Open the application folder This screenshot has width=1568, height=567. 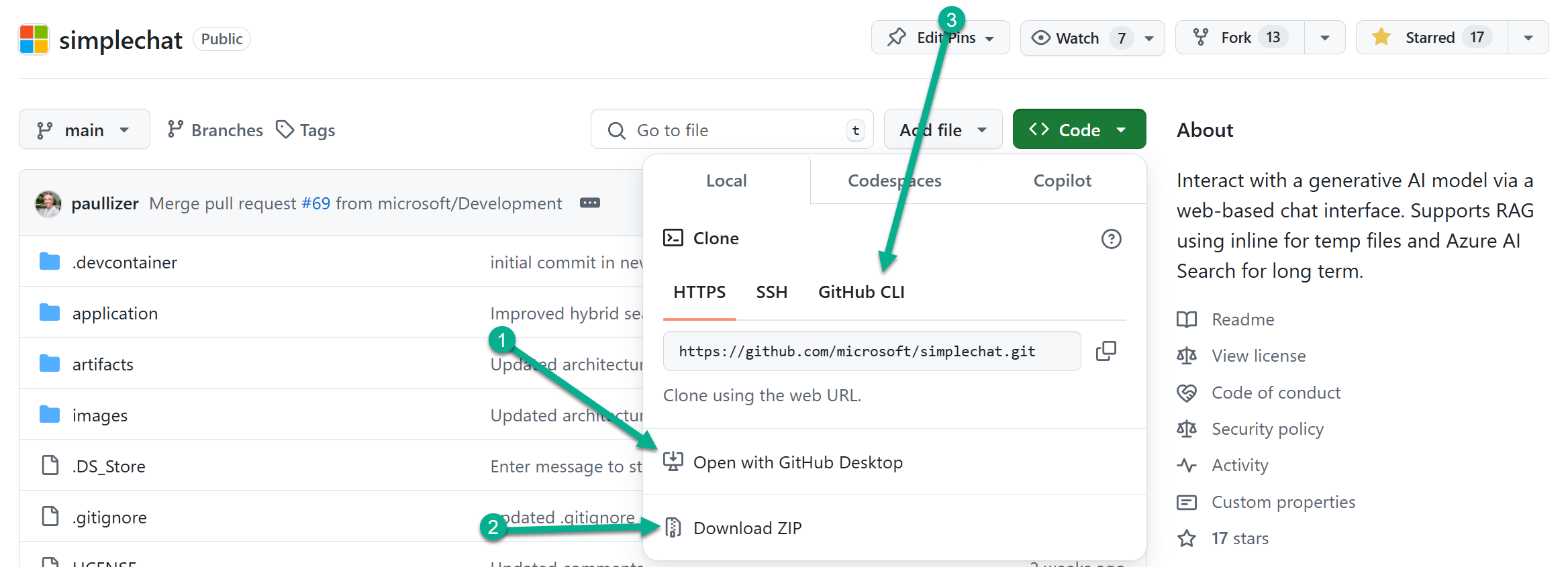click(x=115, y=313)
